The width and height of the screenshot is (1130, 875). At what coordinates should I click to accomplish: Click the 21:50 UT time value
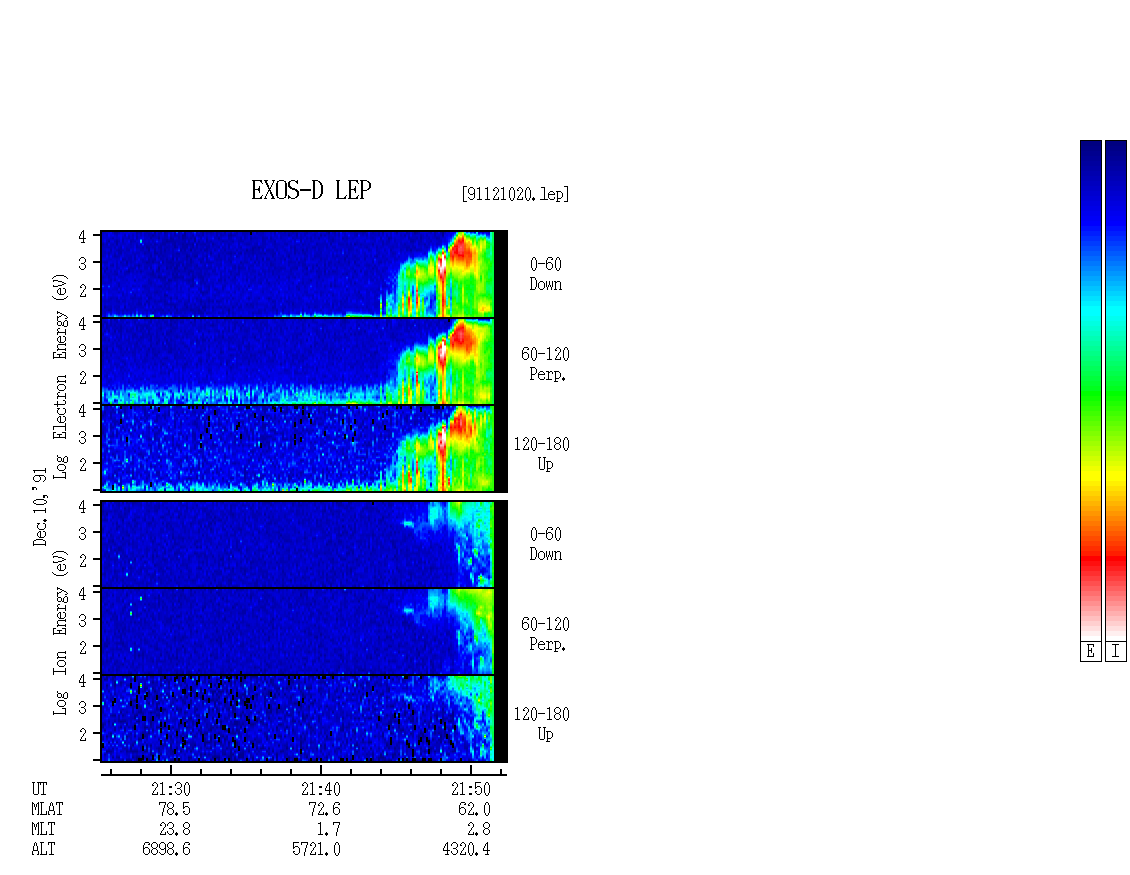click(471, 789)
